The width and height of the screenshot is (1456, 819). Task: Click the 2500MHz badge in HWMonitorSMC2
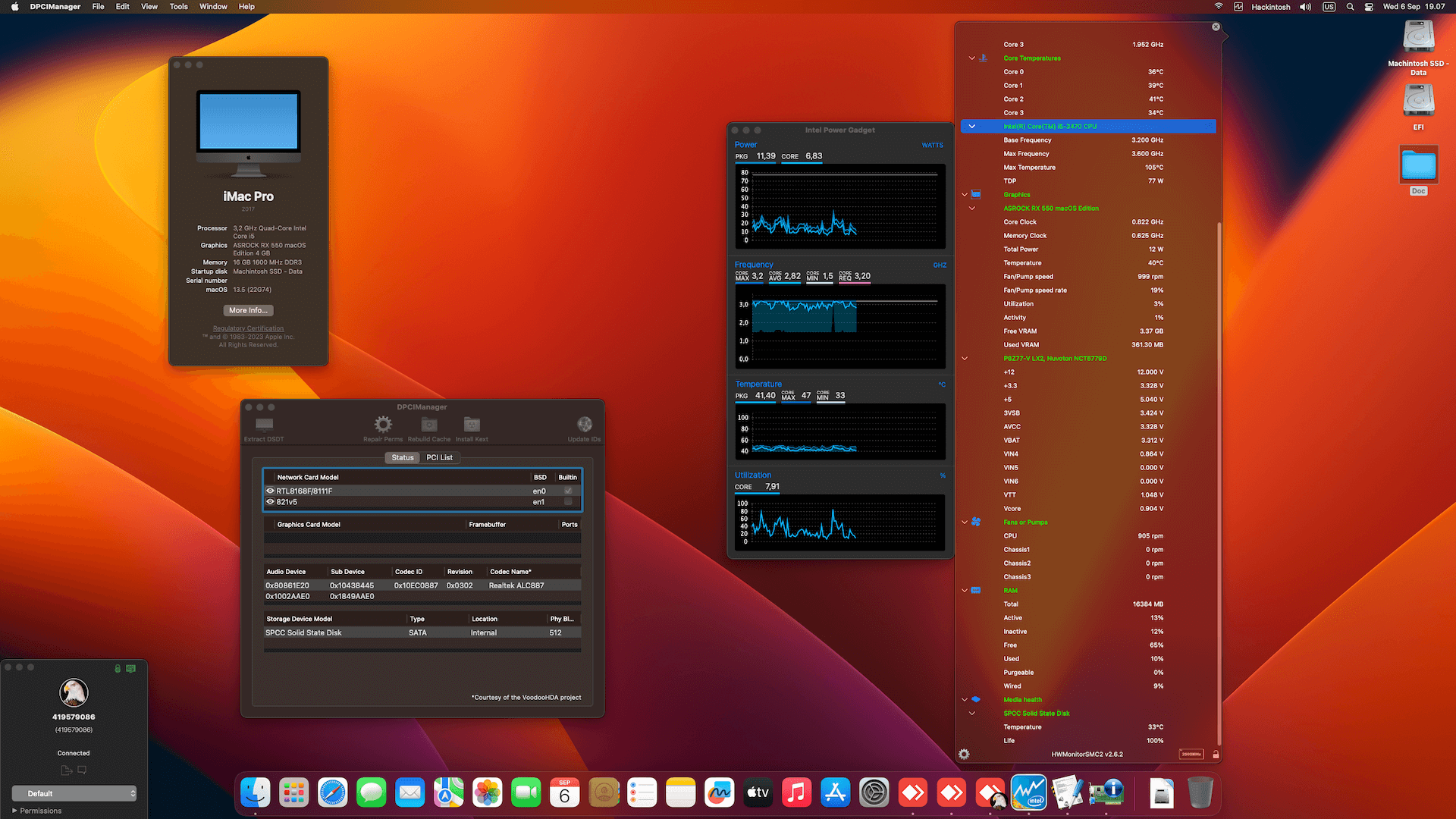point(1191,754)
